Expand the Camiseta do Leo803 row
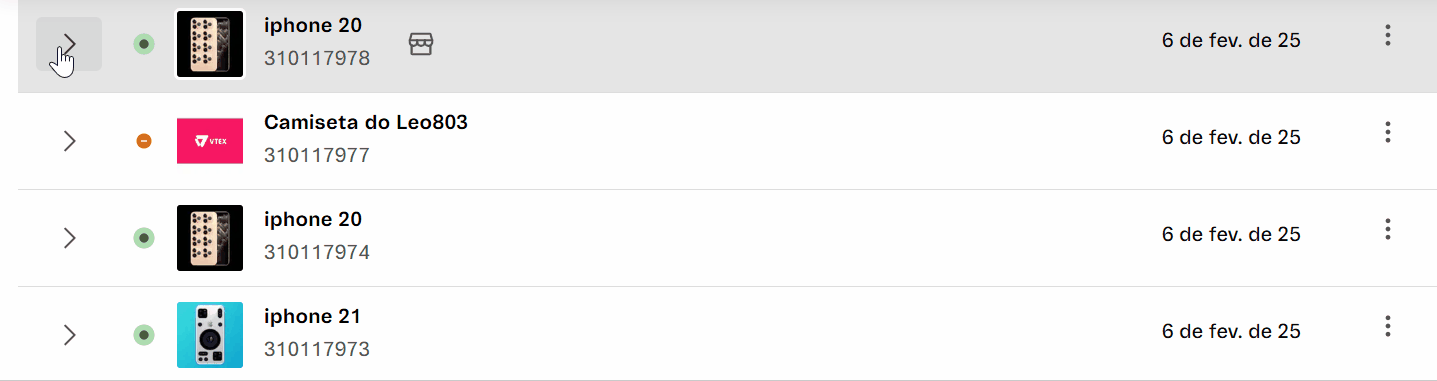Viewport: 1437px width, 381px height. point(69,141)
